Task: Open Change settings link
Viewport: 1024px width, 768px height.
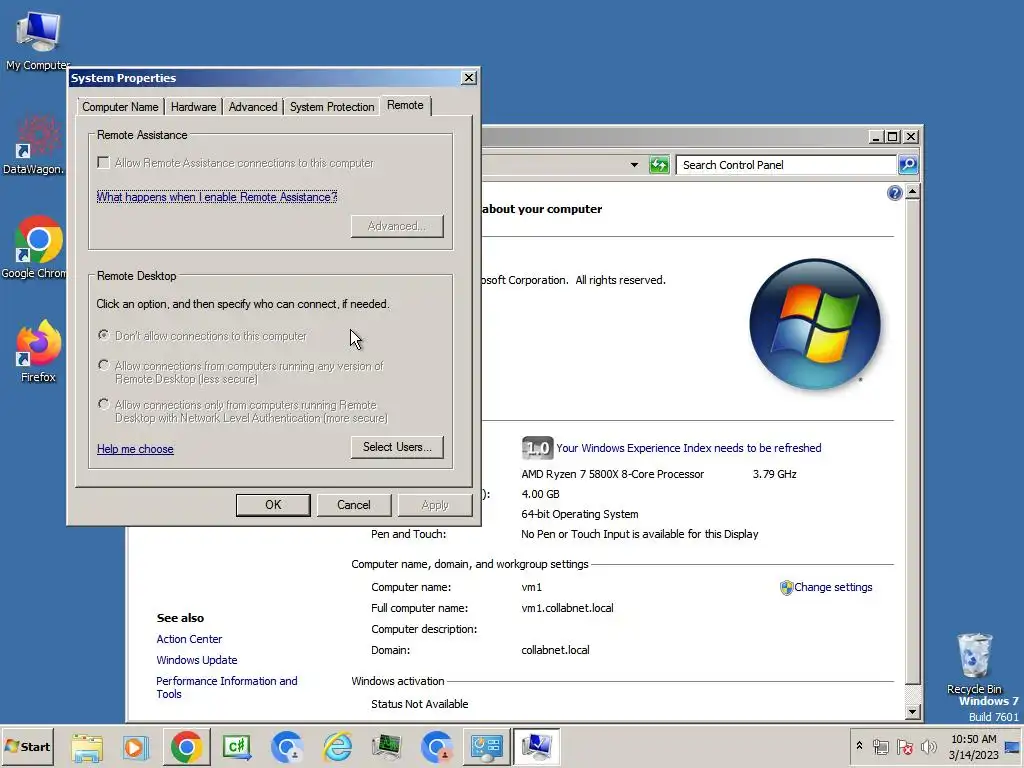Action: 833,587
